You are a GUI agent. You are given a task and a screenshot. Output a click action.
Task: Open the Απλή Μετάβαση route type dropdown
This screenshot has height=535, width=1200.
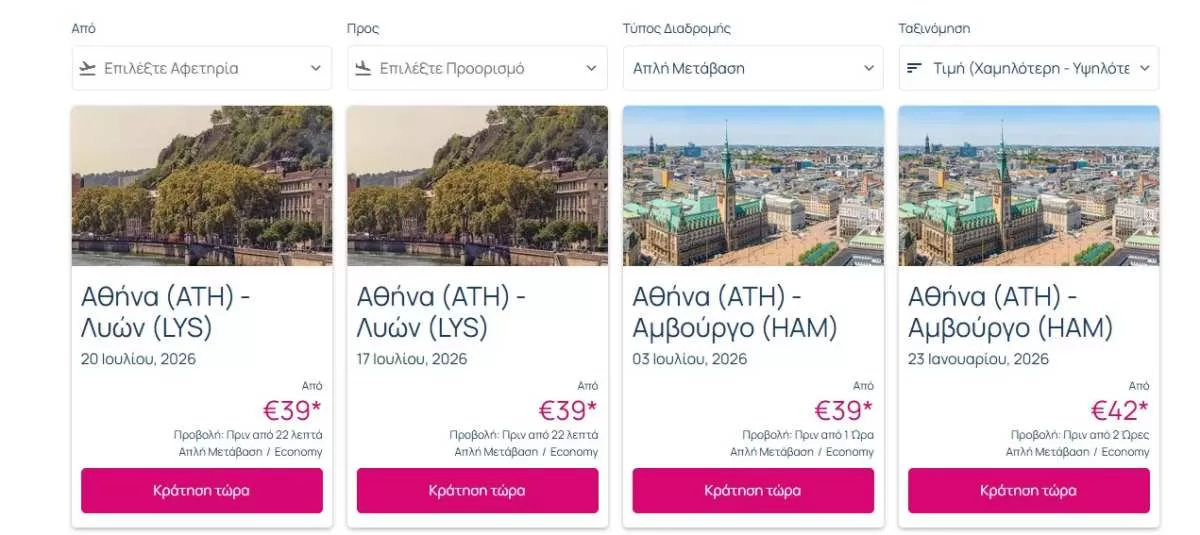[x=753, y=68]
